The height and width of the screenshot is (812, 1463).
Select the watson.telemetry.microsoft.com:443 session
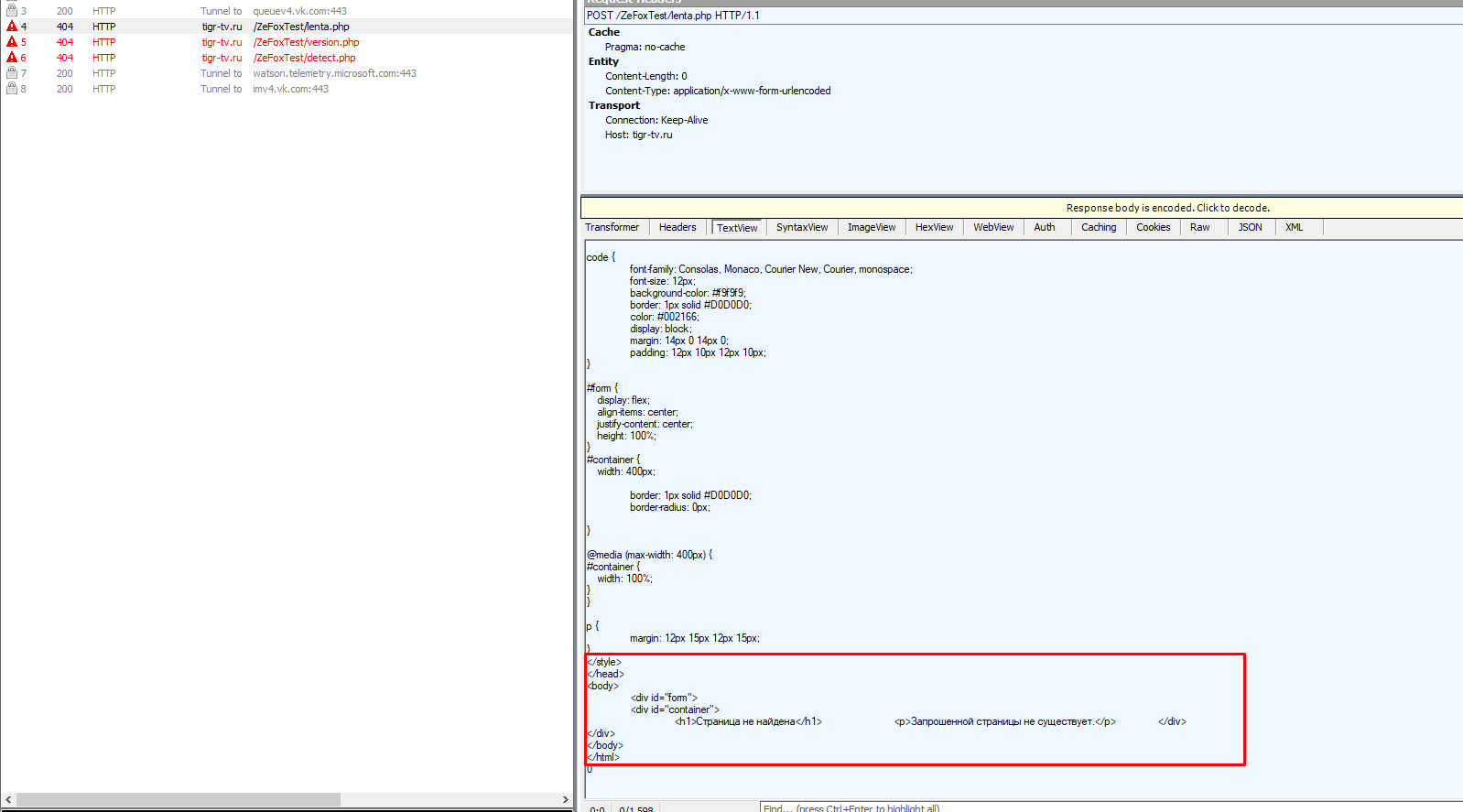point(287,73)
